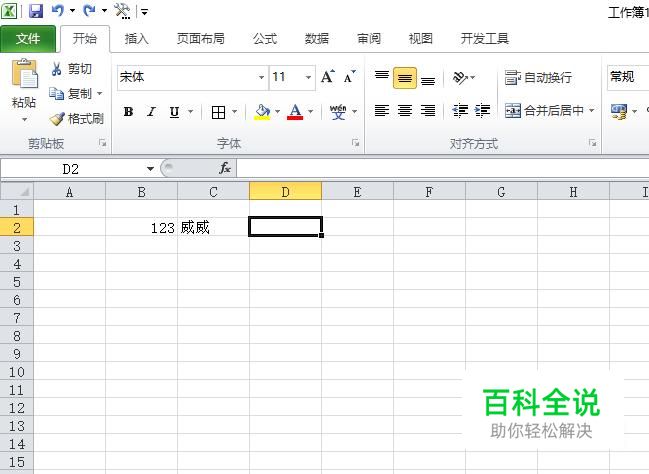Toggle center text horizontally
This screenshot has height=474, width=649.
click(405, 111)
